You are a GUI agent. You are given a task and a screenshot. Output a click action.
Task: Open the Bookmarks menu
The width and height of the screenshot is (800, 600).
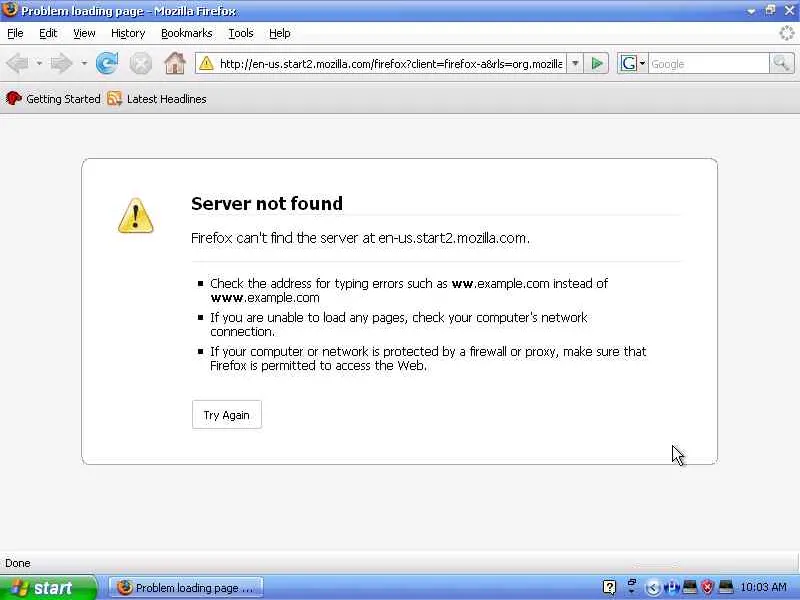click(x=187, y=33)
